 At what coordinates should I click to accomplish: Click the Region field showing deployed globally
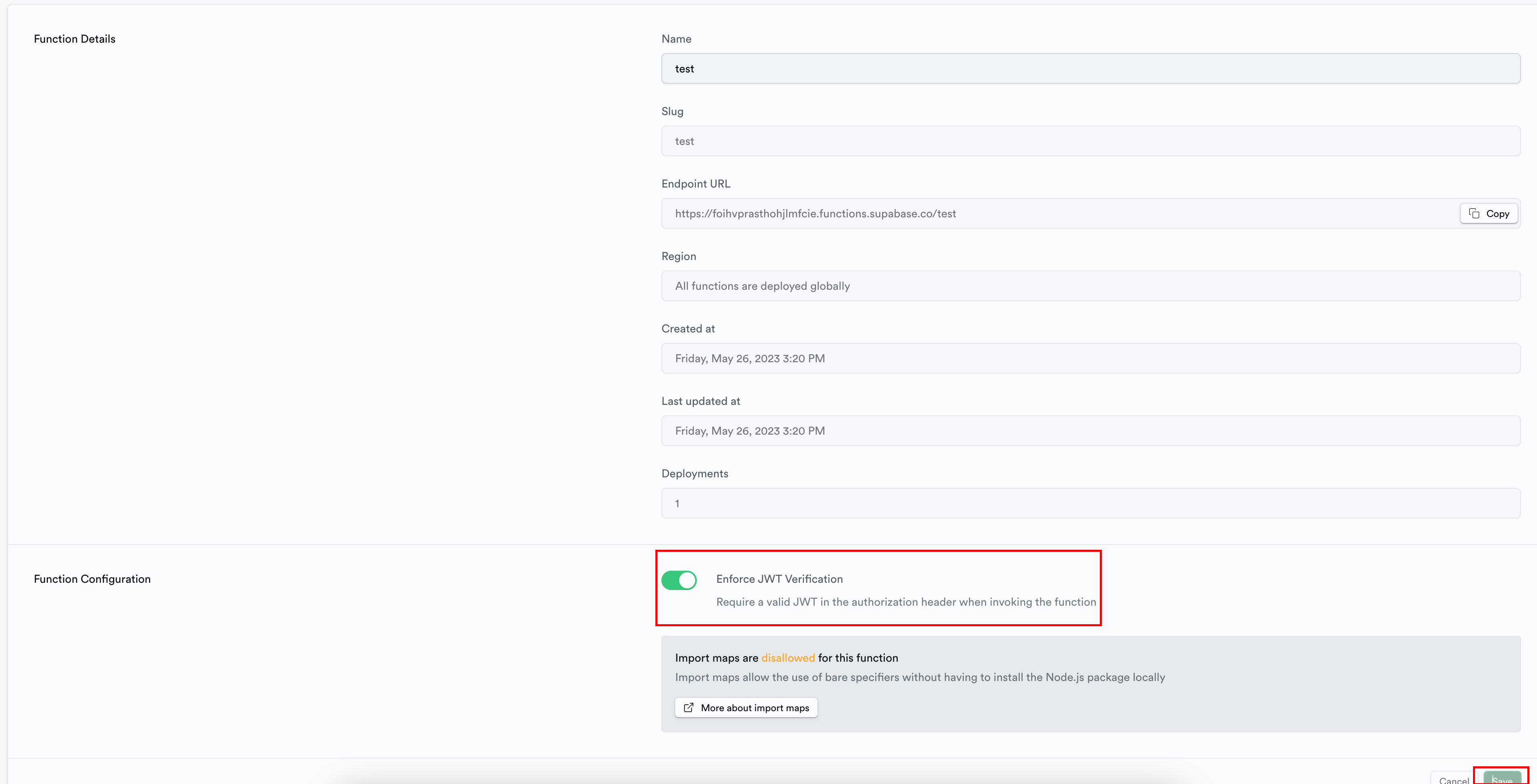point(1090,286)
